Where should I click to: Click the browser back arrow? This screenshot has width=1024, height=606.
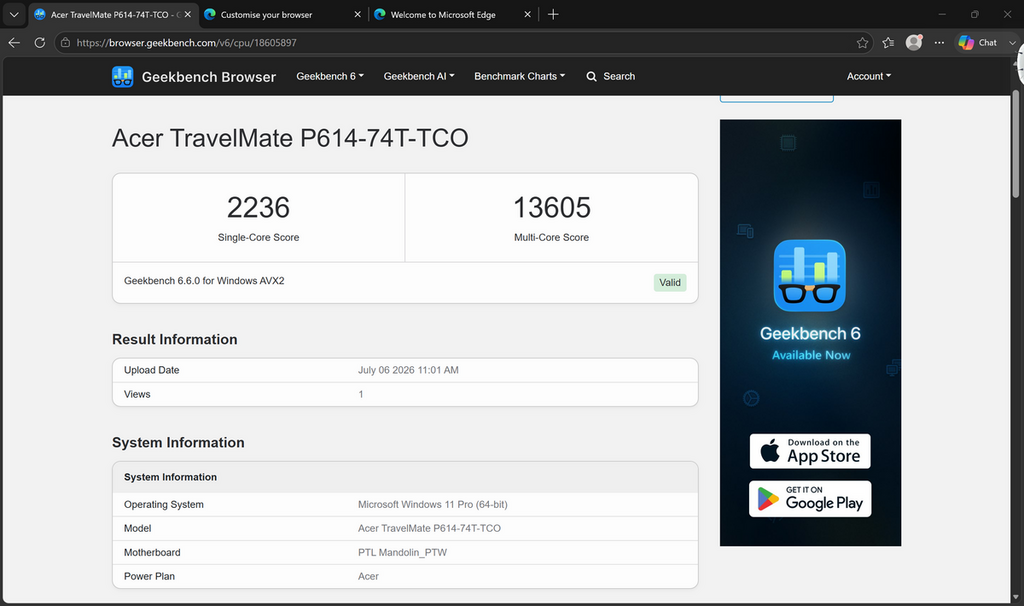(x=14, y=42)
